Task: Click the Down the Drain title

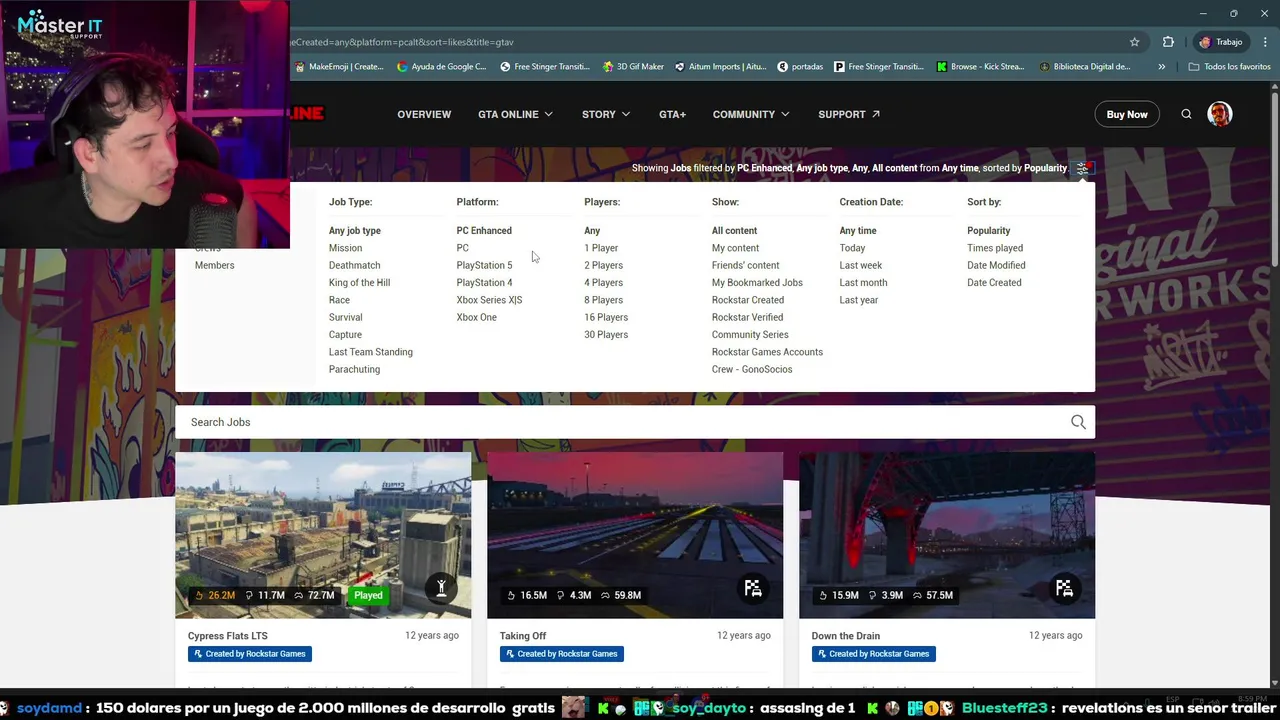Action: click(846, 636)
